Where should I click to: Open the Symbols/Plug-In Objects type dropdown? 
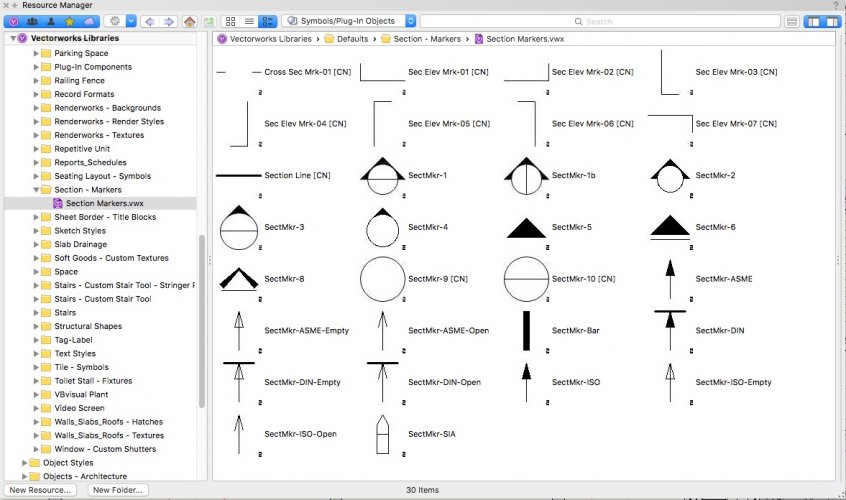tap(350, 21)
